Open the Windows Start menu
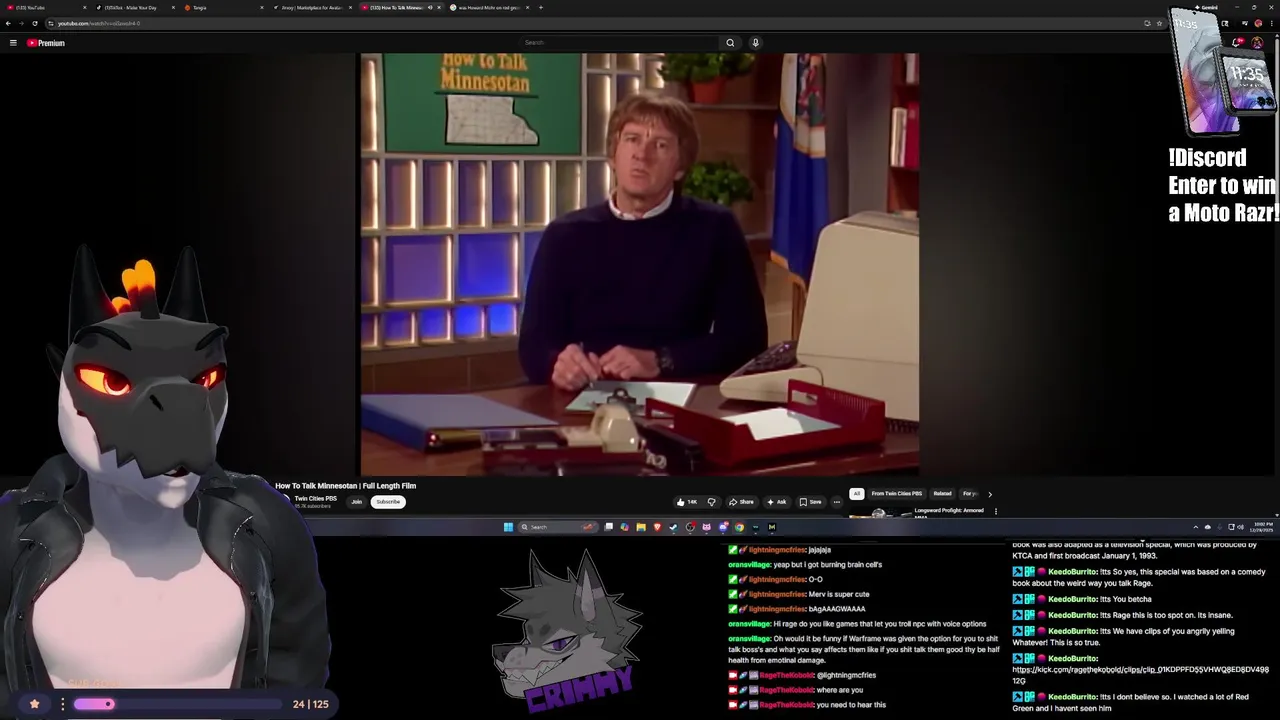This screenshot has height=720, width=1280. click(x=509, y=527)
